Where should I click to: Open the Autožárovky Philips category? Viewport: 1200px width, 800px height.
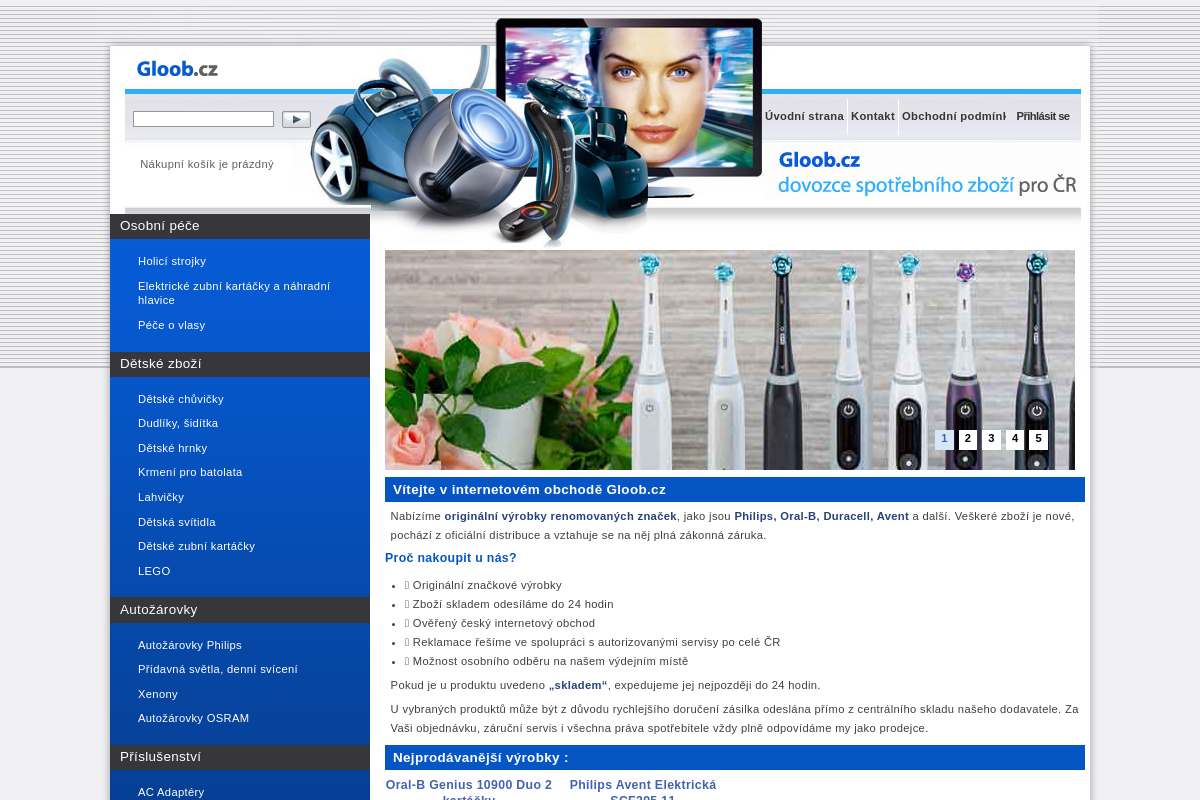(x=190, y=645)
